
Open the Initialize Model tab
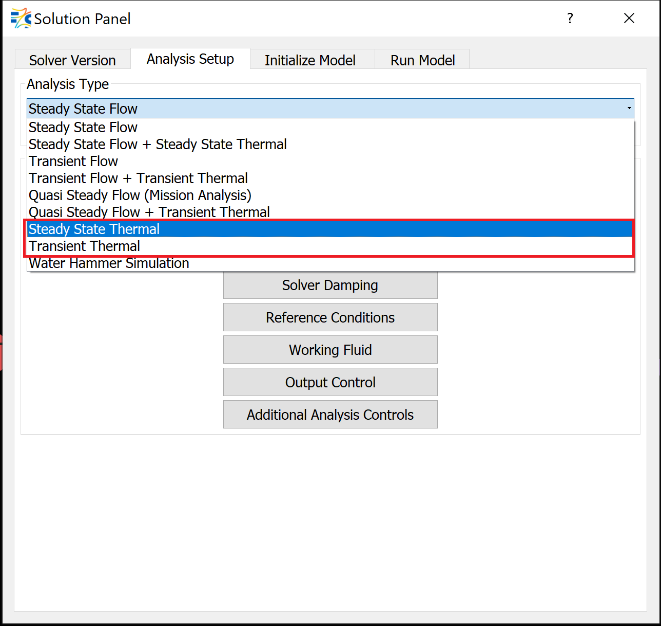coord(309,60)
